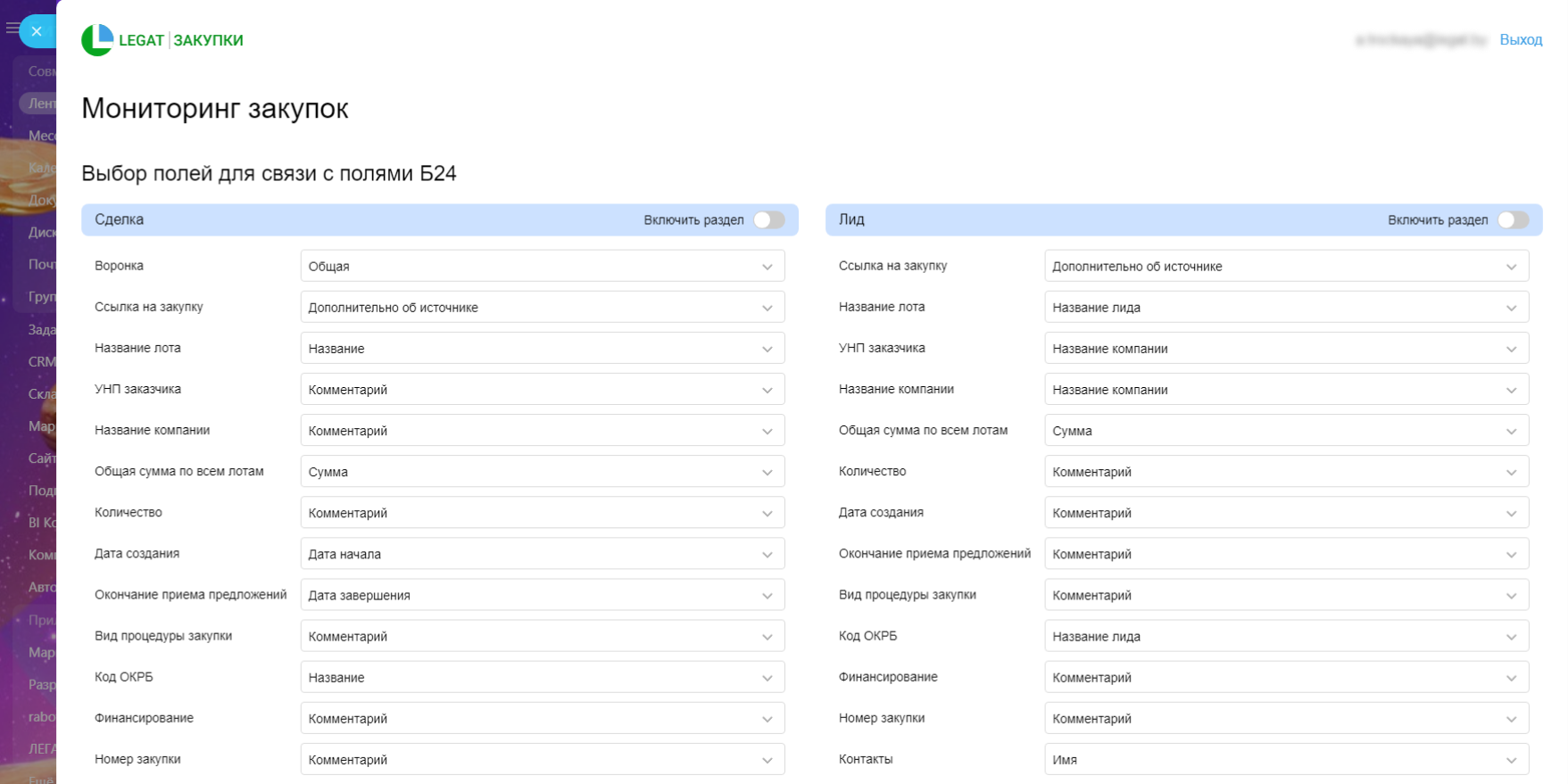
Task: Open the Воронка dropdown showing Общая
Action: click(x=542, y=267)
